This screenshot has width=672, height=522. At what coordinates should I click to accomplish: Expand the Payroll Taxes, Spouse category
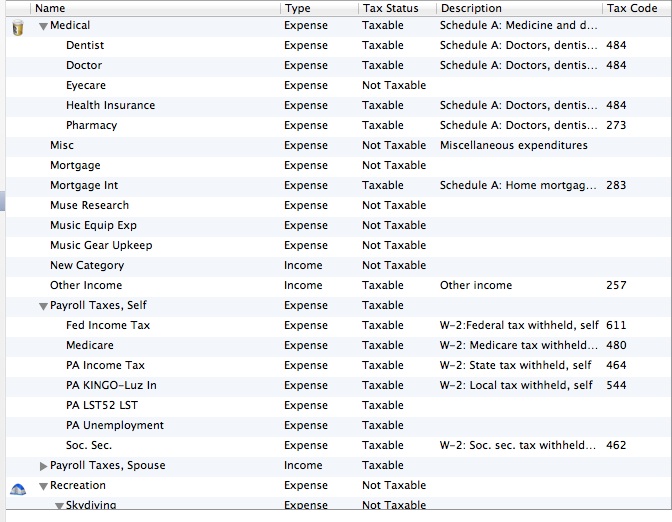[x=43, y=466]
